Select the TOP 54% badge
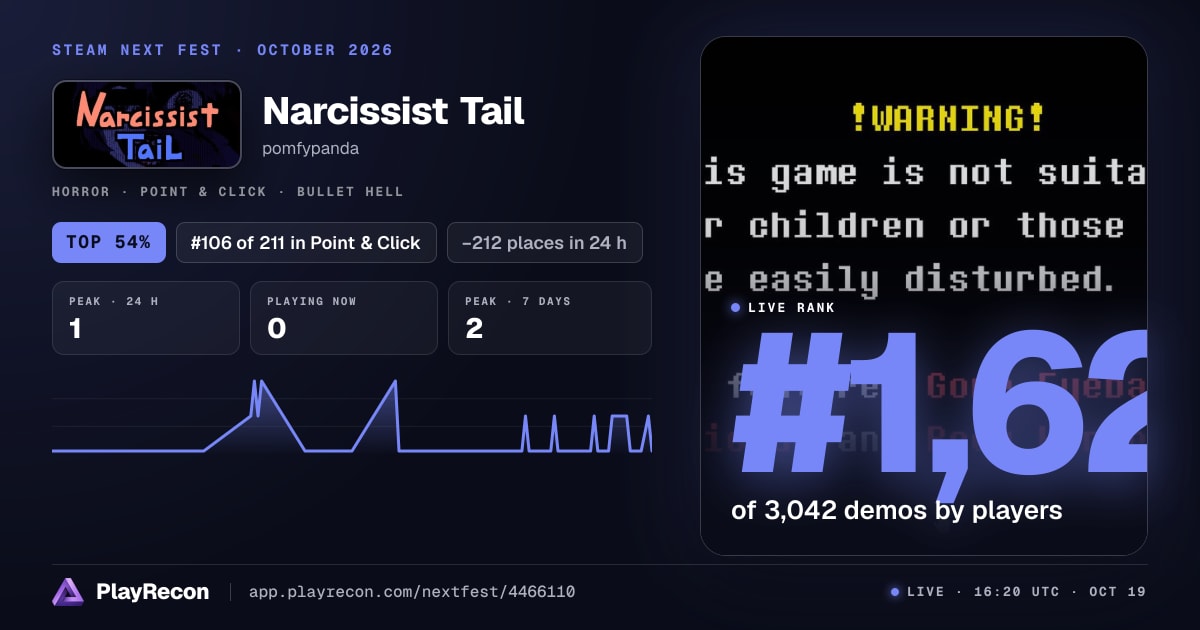The height and width of the screenshot is (630, 1200). click(x=109, y=242)
